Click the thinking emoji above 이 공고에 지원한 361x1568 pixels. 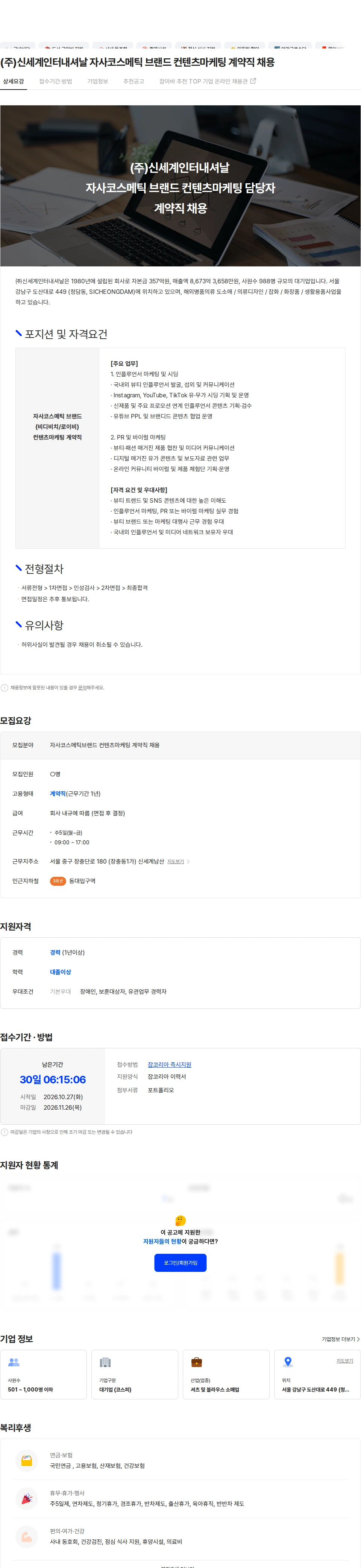pyautogui.click(x=180, y=1220)
